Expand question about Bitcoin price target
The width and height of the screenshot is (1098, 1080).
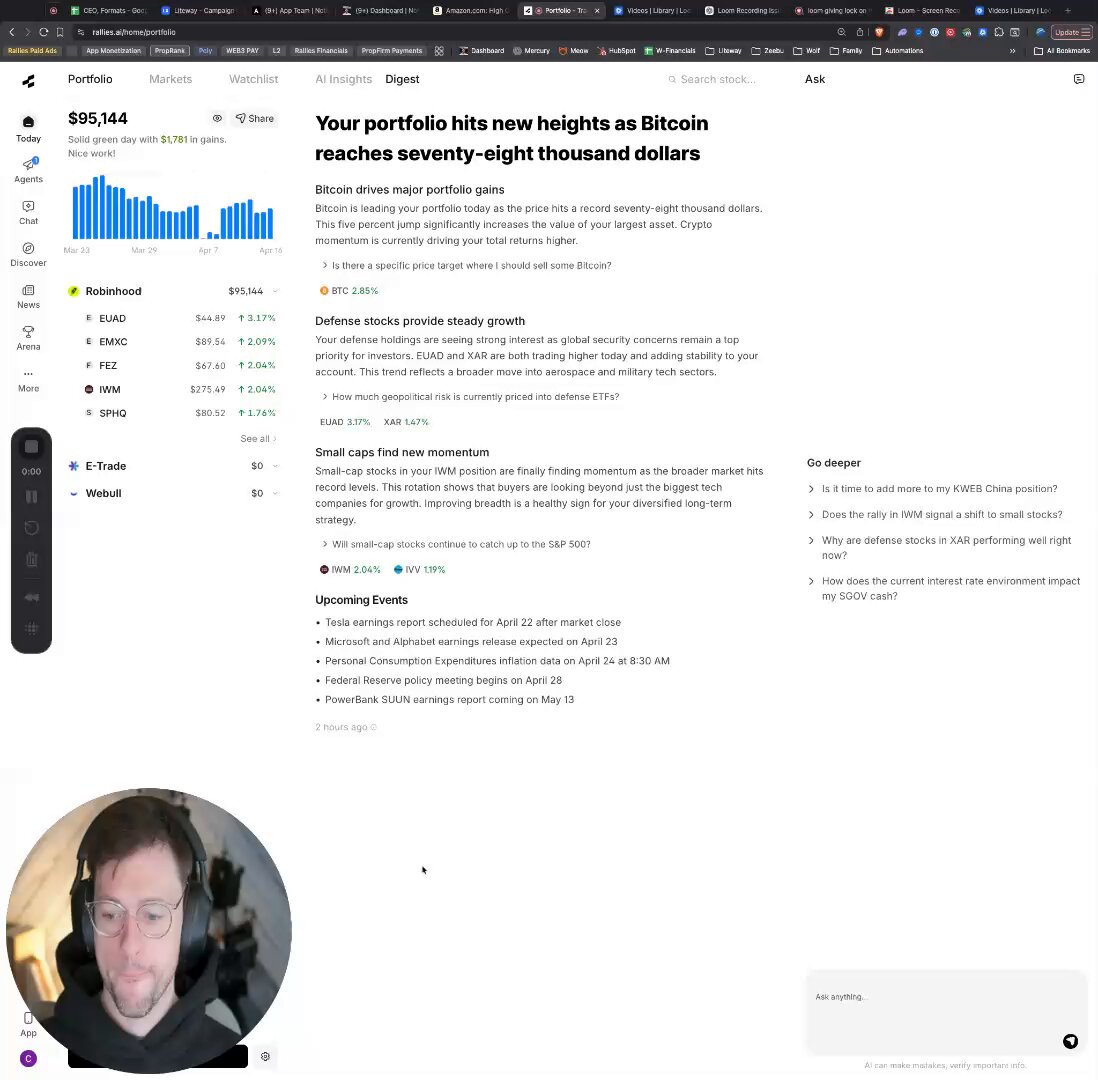(x=466, y=265)
